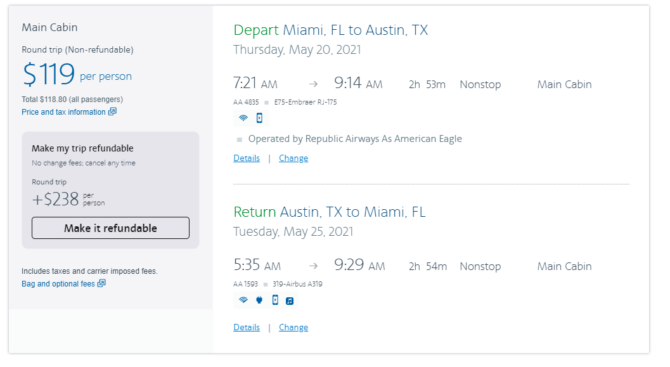670x367 pixels.
Task: Select the $119 per person price
Action: pos(77,74)
